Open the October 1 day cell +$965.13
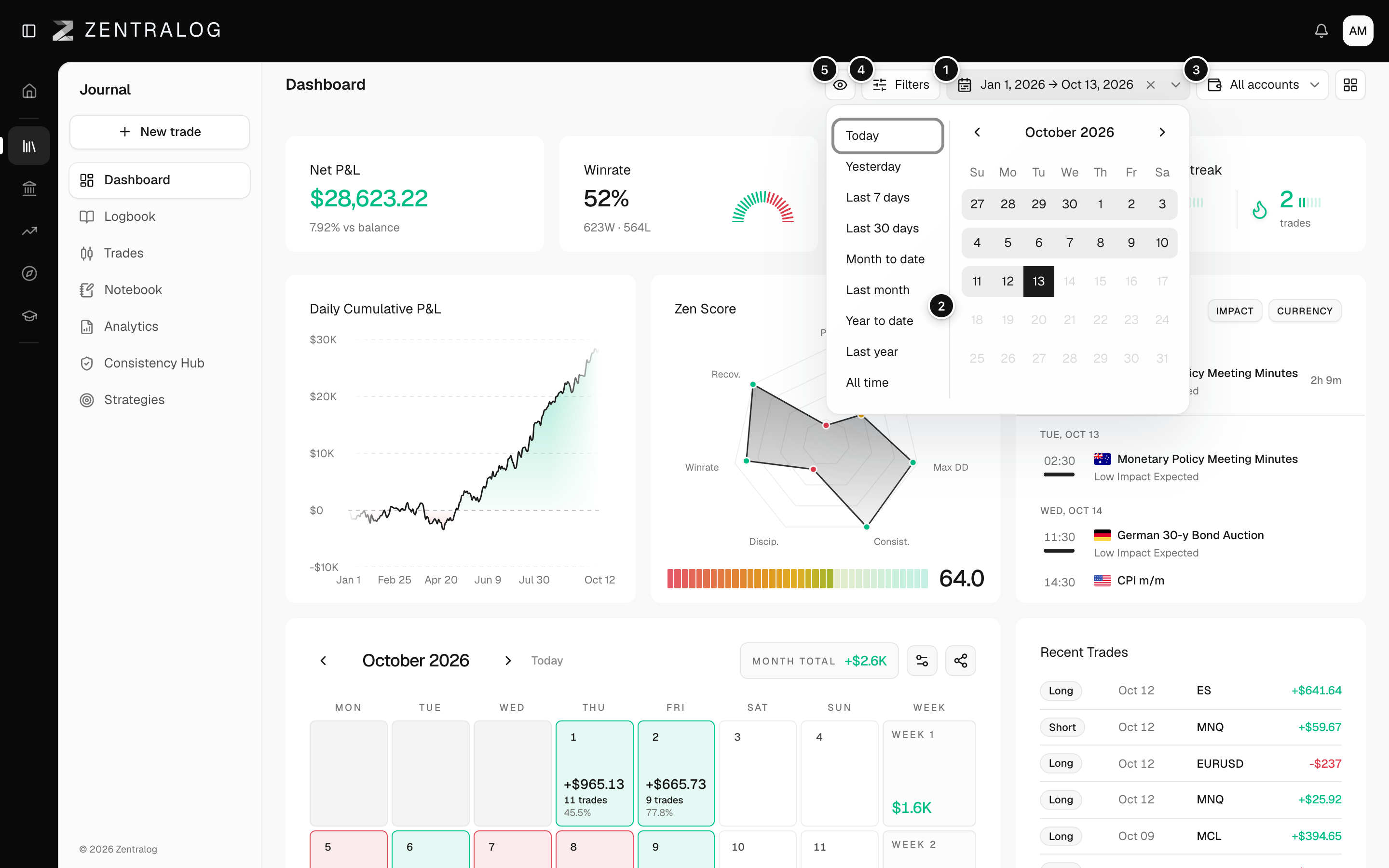Screen dimensions: 1389x868 click(594, 773)
